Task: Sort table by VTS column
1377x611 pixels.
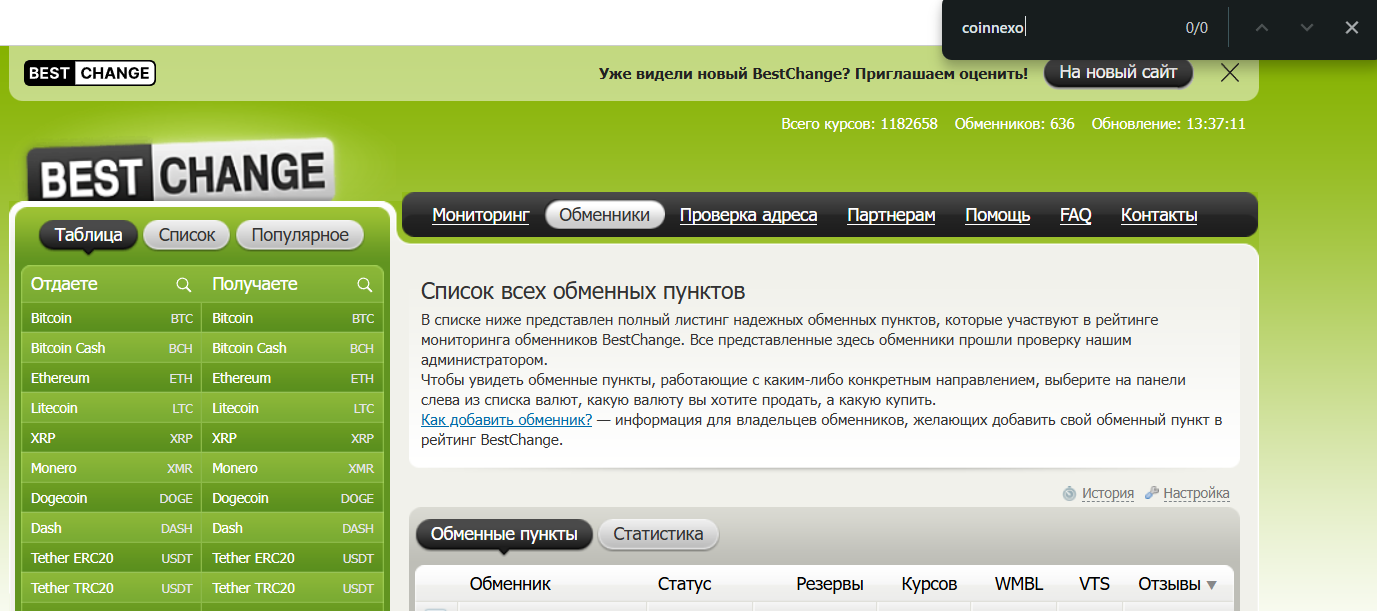Action: pyautogui.click(x=1094, y=584)
